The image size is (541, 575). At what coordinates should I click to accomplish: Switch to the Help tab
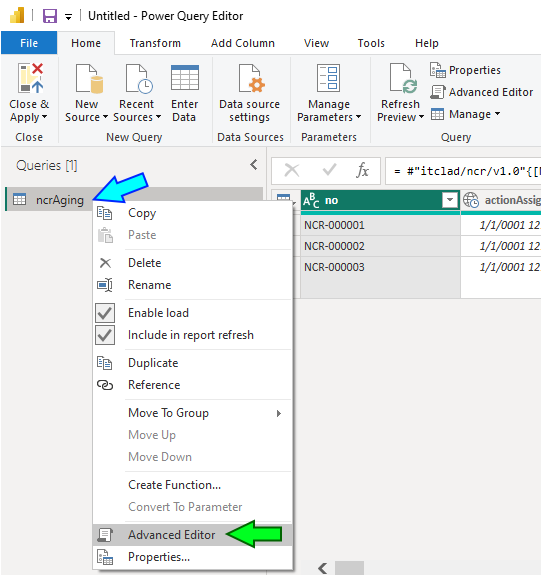tap(427, 43)
